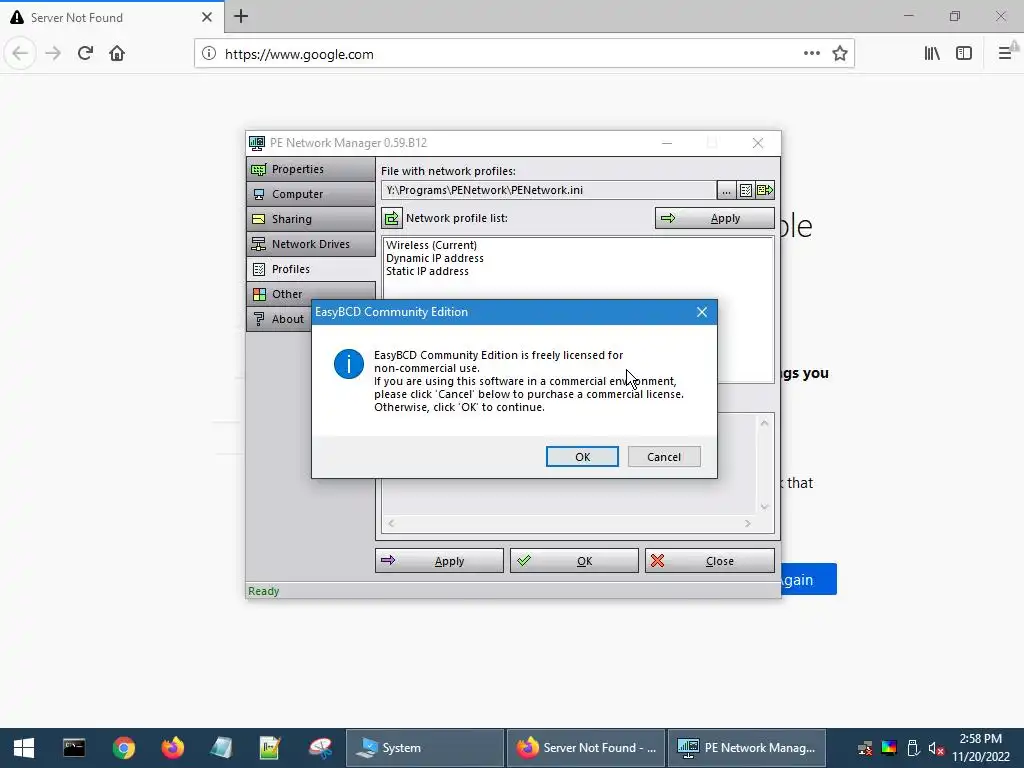This screenshot has width=1024, height=768.
Task: Open the Other tab in PE Network Manager
Action: [x=311, y=294]
